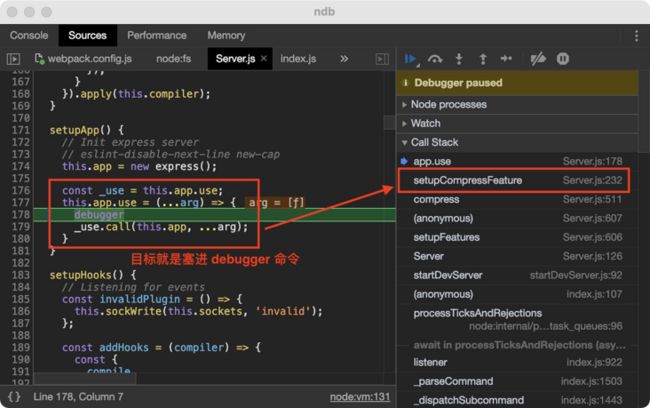Screen dimensions: 650x408
Task: Open the Performance tab
Action: 157,36
